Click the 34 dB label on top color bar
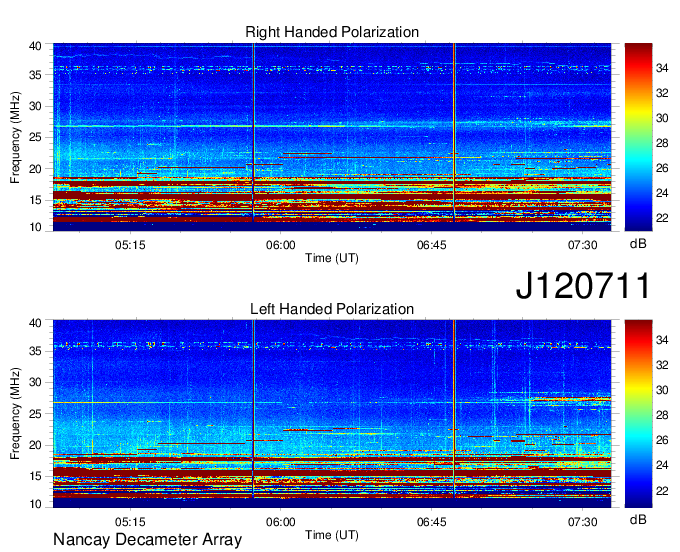 click(x=662, y=68)
